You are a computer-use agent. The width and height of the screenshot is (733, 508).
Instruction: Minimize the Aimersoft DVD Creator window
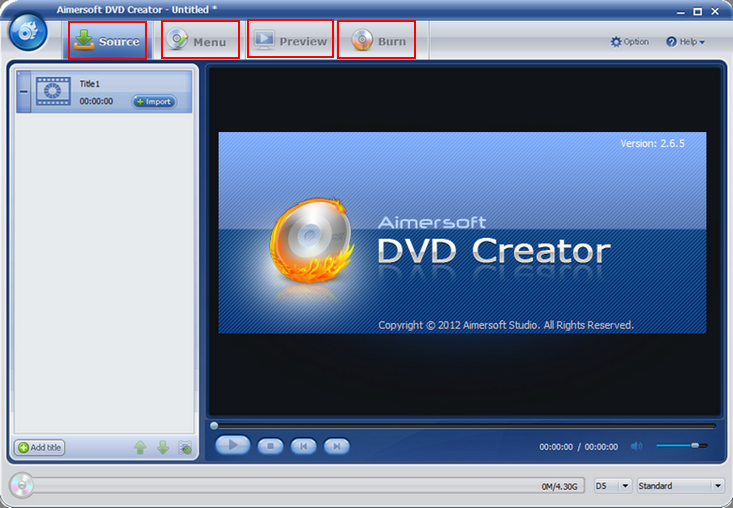pos(681,12)
